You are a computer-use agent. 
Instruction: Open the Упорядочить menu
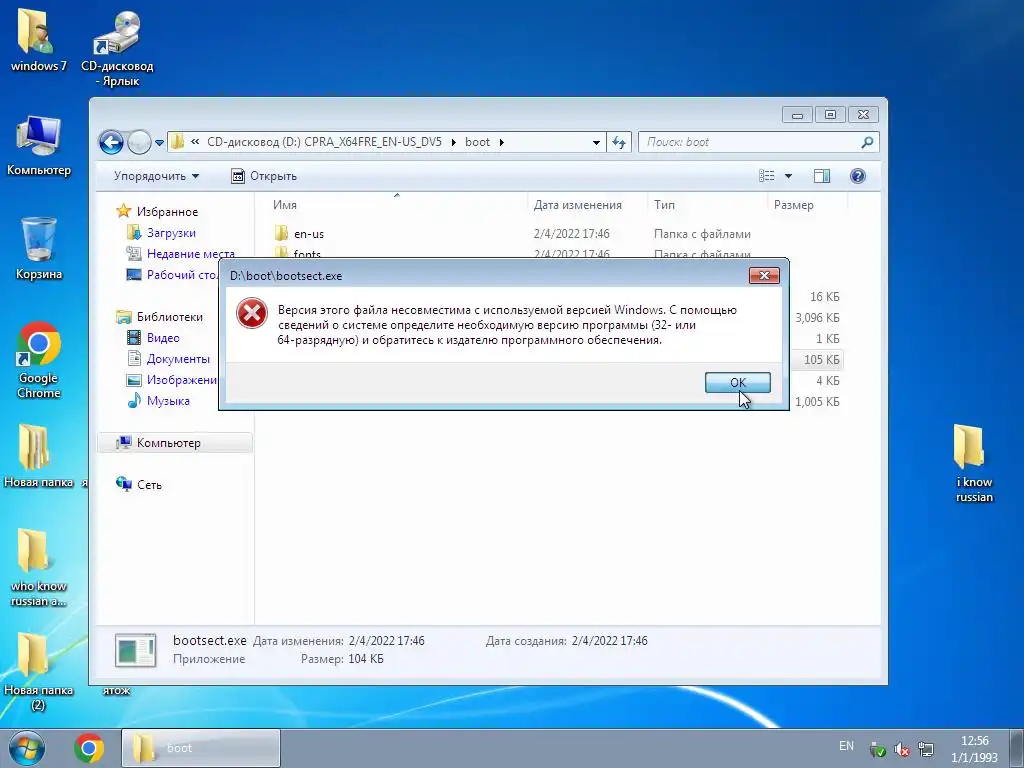click(x=156, y=176)
